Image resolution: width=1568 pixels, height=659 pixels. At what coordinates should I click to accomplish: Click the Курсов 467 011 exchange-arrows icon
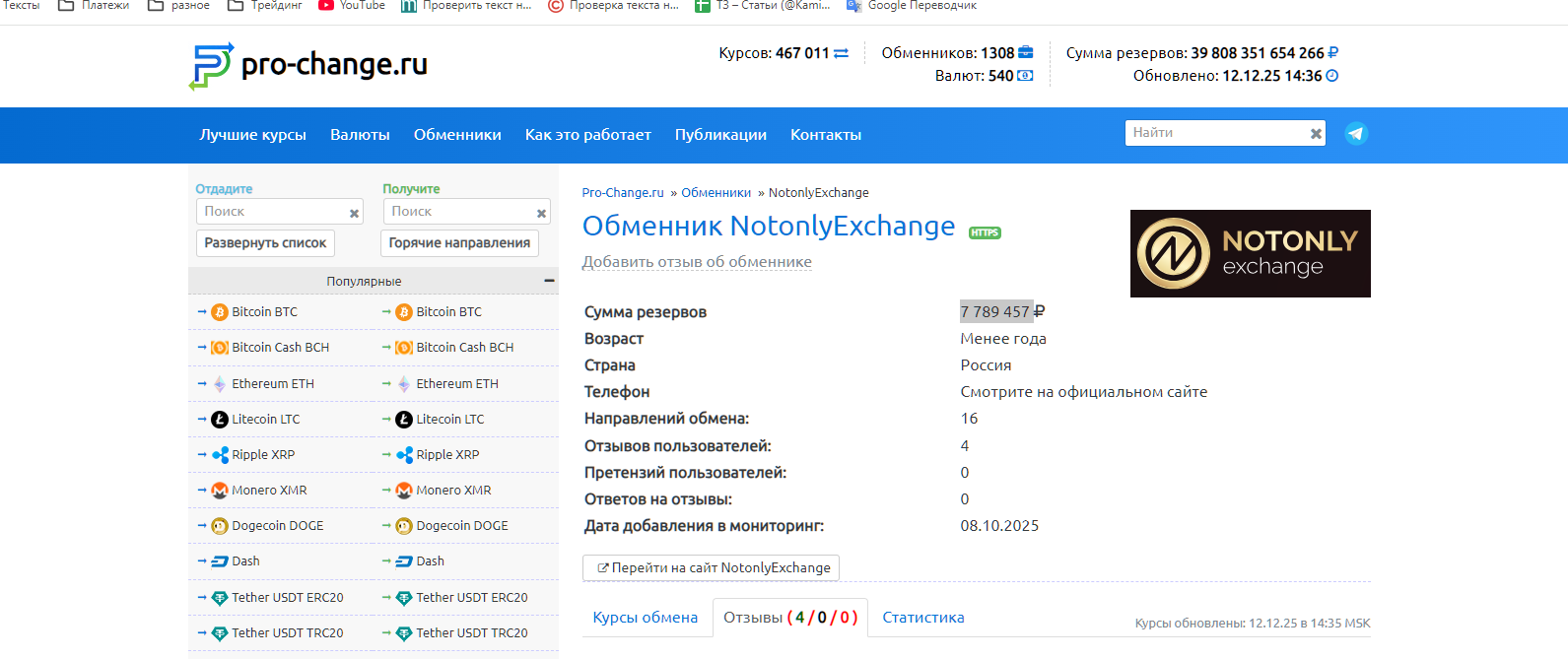point(842,53)
